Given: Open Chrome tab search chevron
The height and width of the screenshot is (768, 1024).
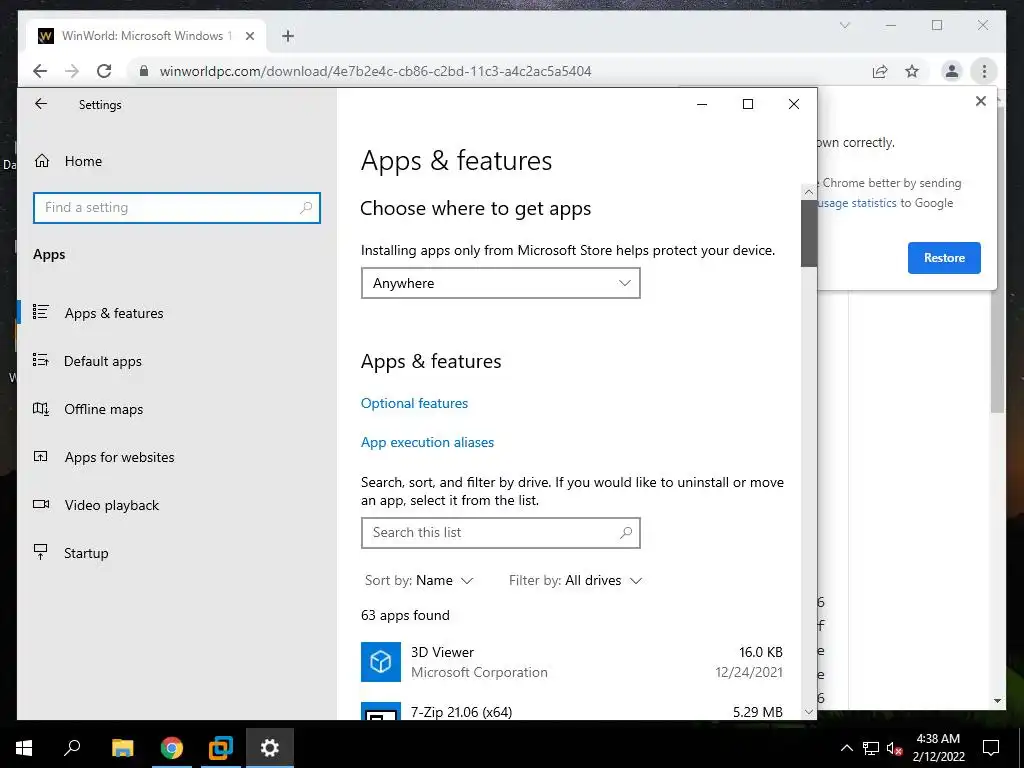Looking at the screenshot, I should (844, 25).
